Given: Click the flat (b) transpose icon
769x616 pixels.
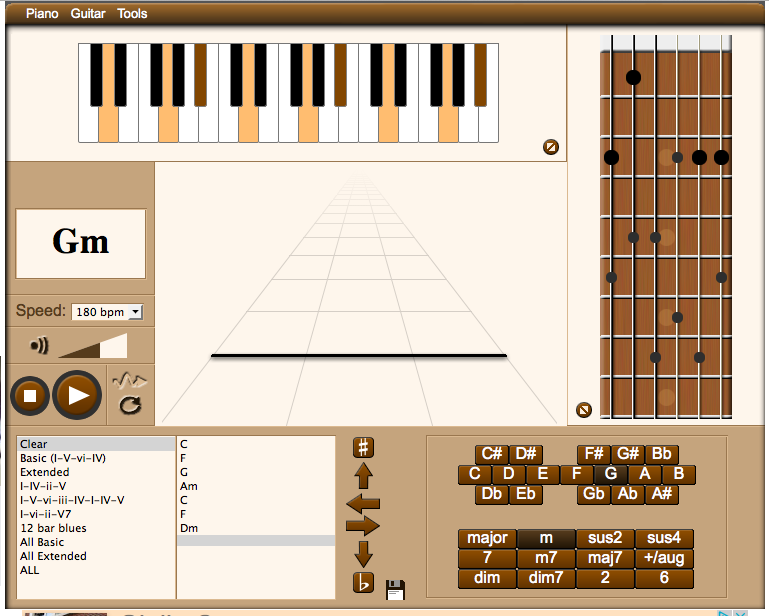Looking at the screenshot, I should point(364,583).
